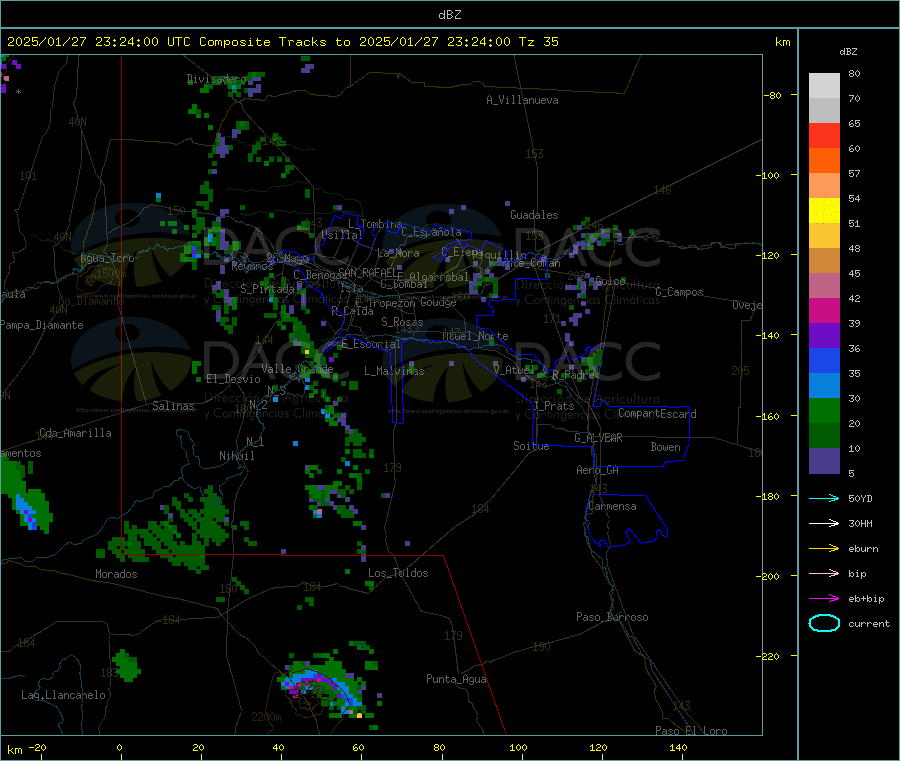900x761 pixels.
Task: Click the Agua_Toro label
Action: (x=107, y=258)
